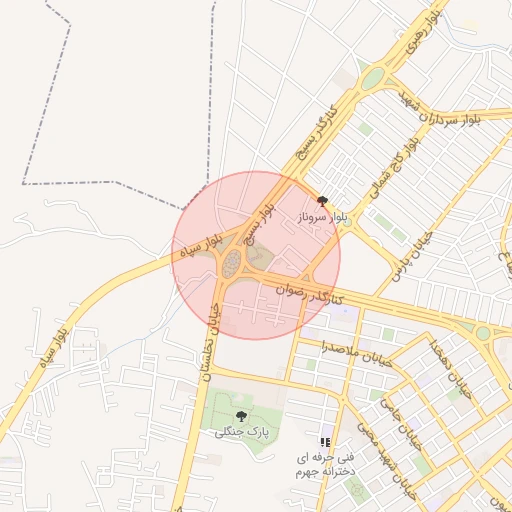Click the green roundabout at right edge
The height and width of the screenshot is (512, 512).
click(483, 333)
